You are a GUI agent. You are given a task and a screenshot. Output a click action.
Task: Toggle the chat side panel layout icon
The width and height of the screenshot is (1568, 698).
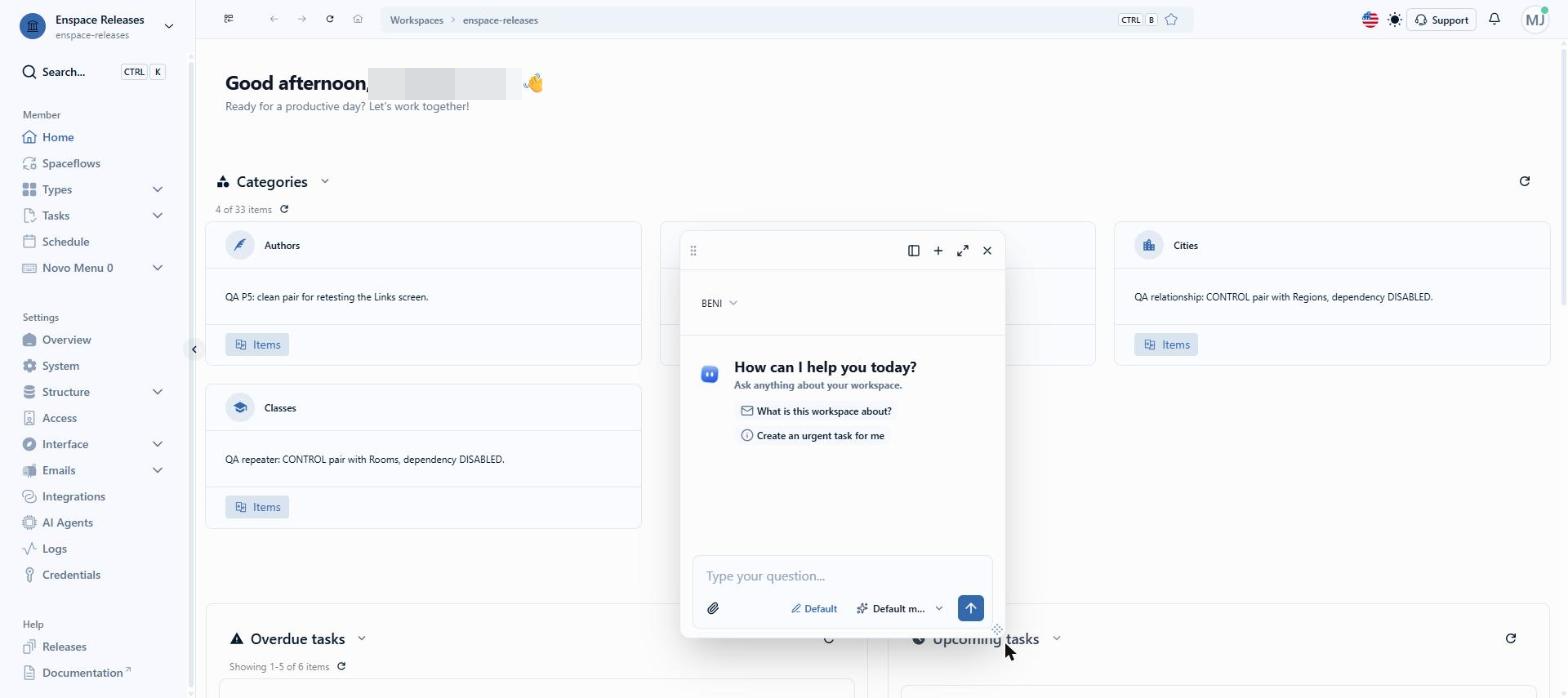point(913,251)
